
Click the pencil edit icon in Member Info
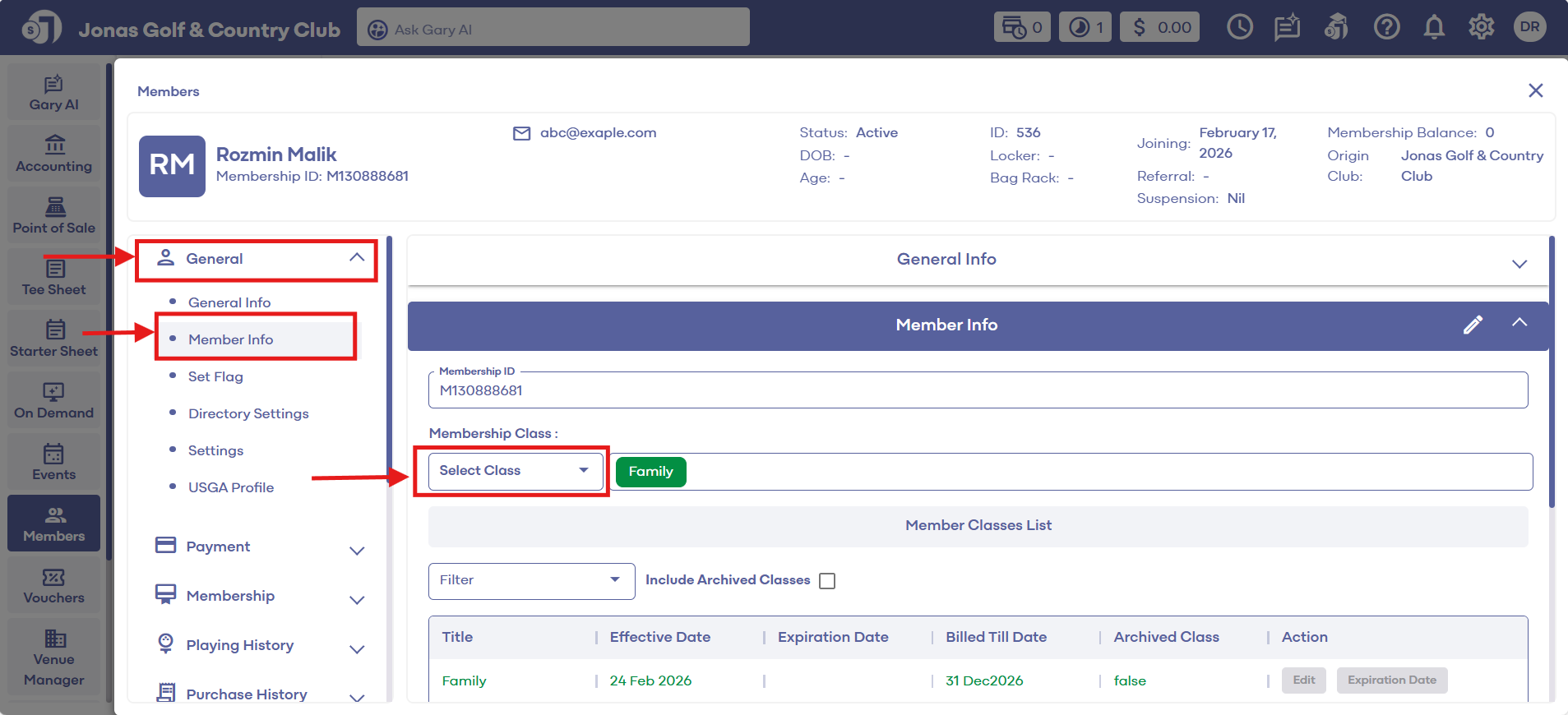tap(1473, 325)
